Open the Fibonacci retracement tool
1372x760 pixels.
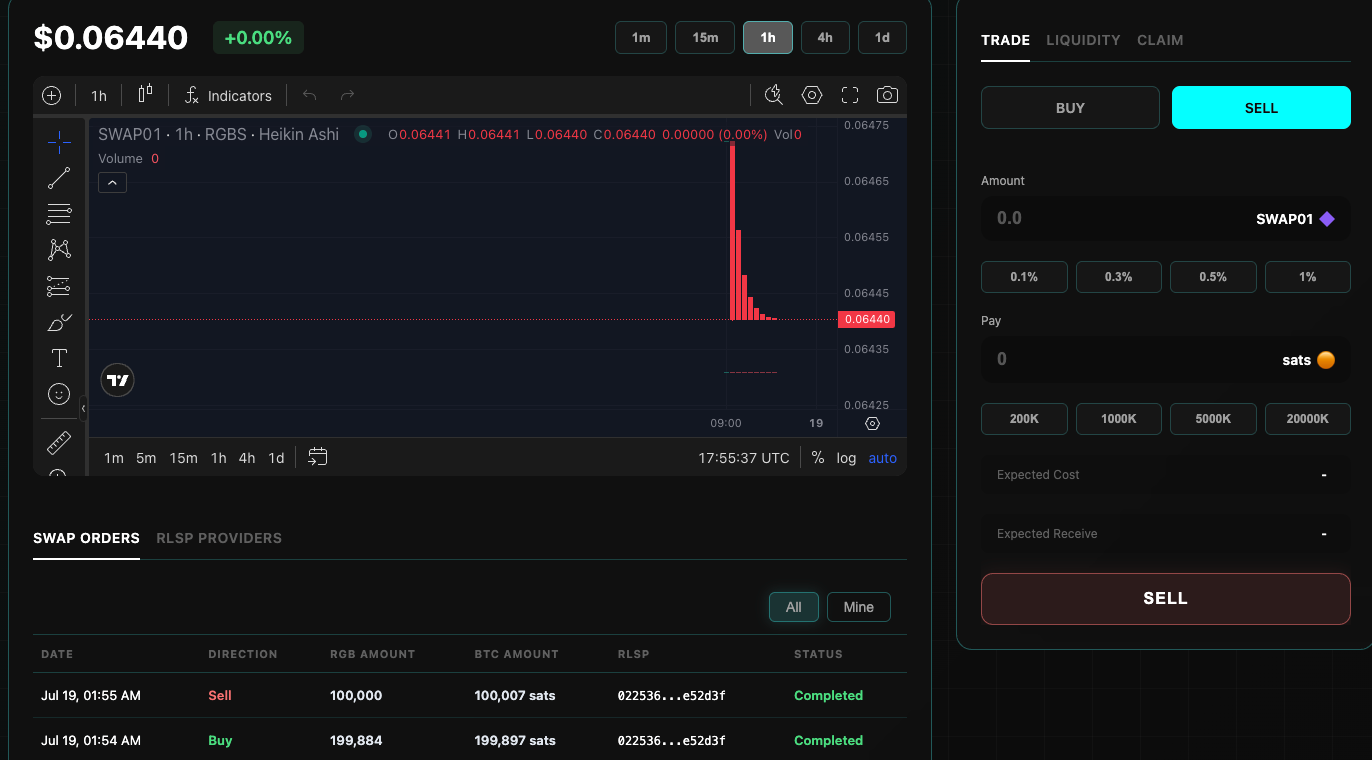59,214
